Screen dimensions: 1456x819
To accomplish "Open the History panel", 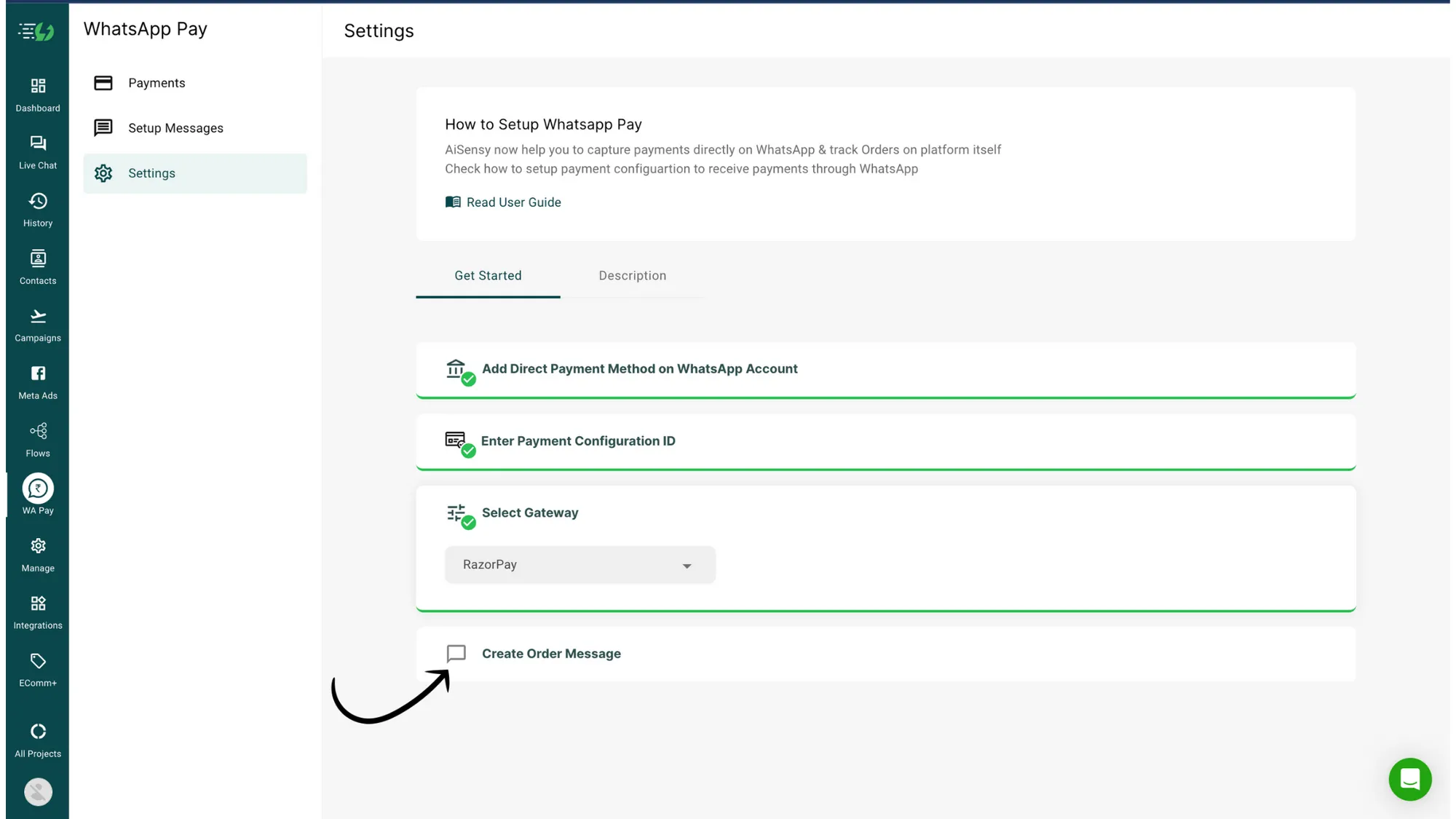I will tap(37, 207).
